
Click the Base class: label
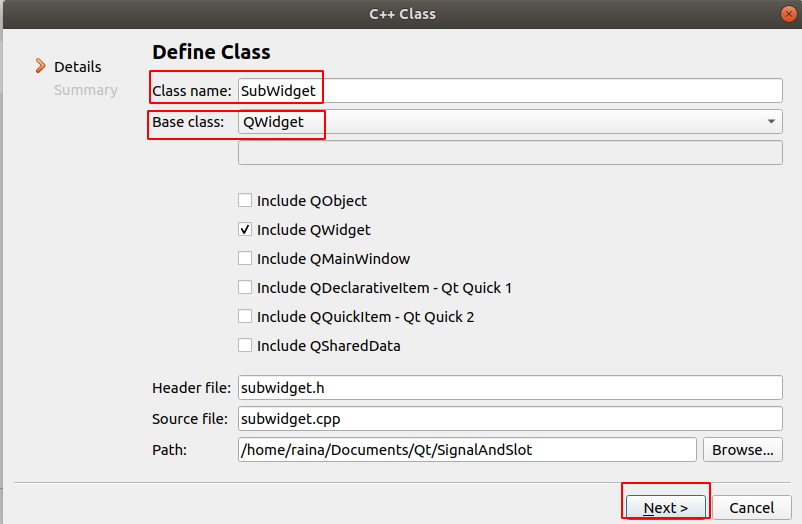188,122
